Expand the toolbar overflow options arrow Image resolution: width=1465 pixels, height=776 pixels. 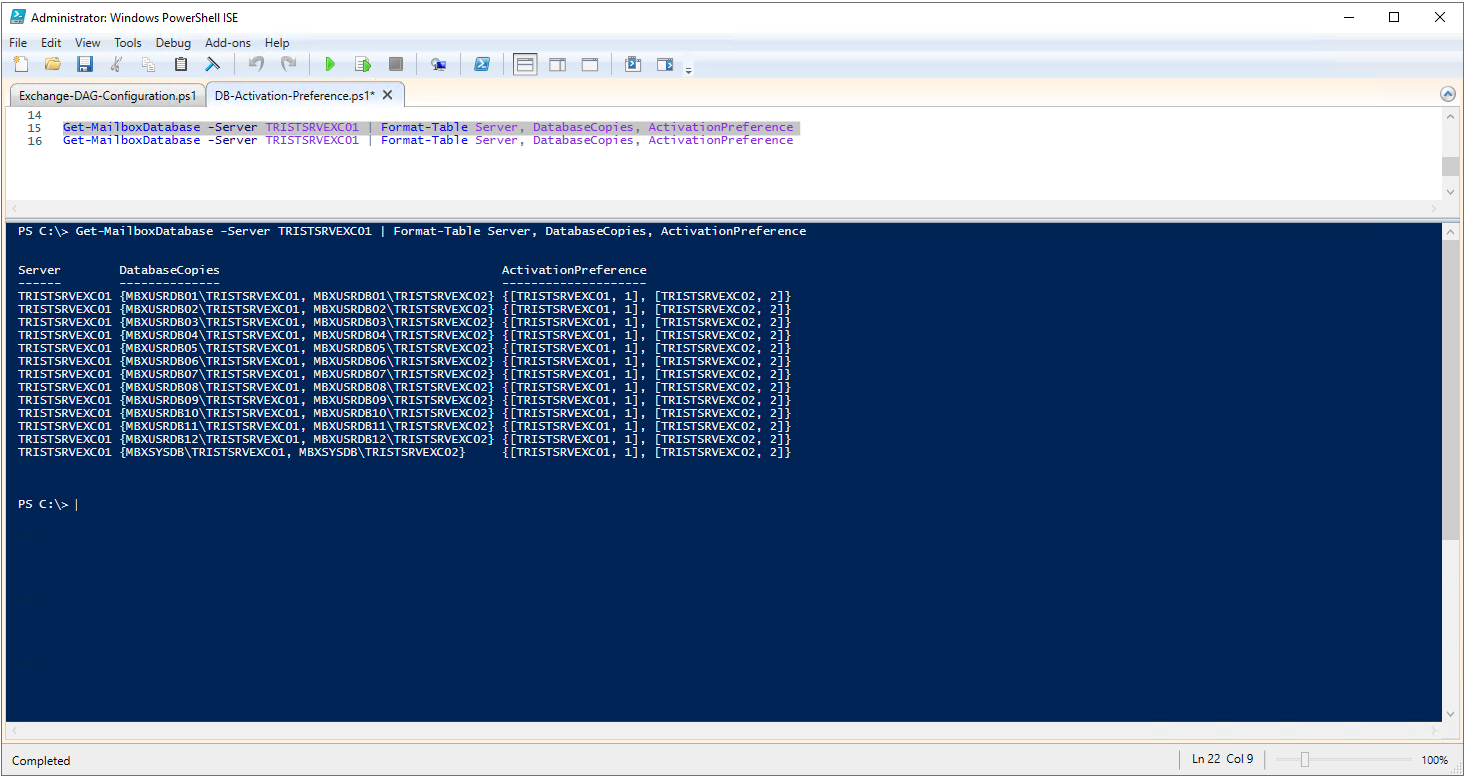[x=688, y=69]
